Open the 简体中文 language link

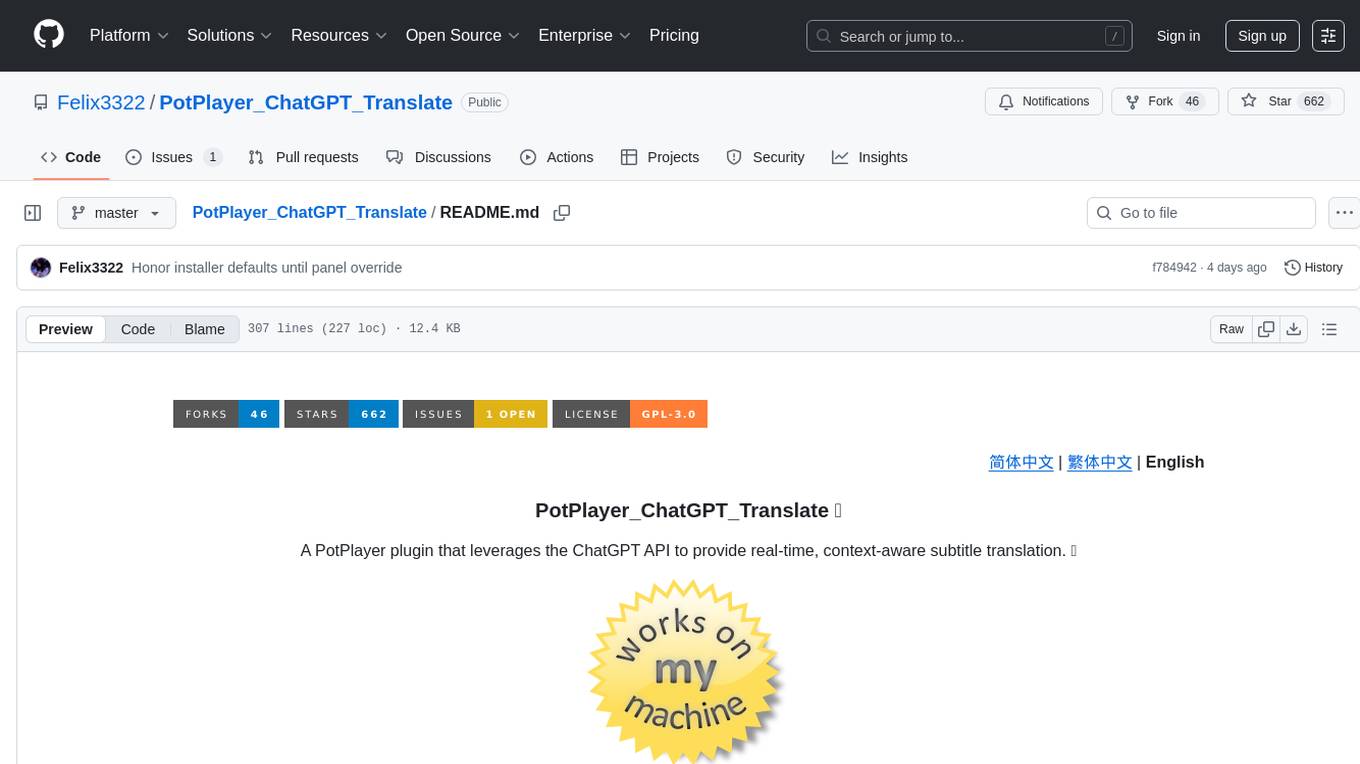point(1021,462)
